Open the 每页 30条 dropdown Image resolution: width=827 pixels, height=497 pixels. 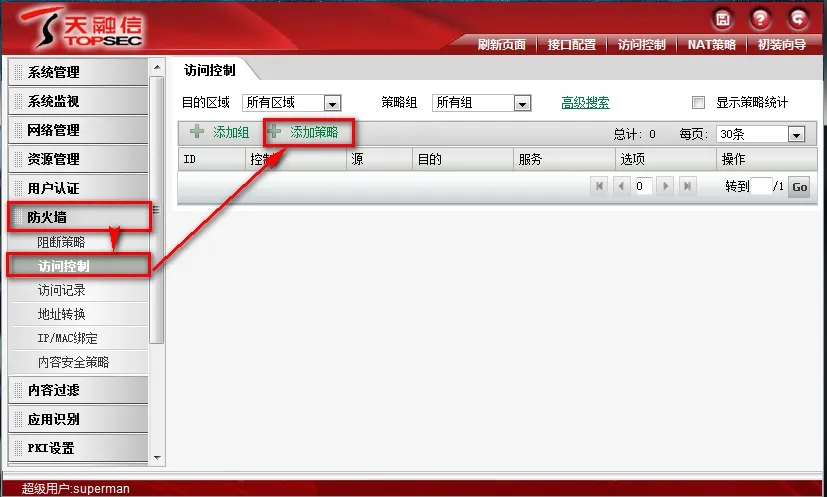tap(761, 134)
